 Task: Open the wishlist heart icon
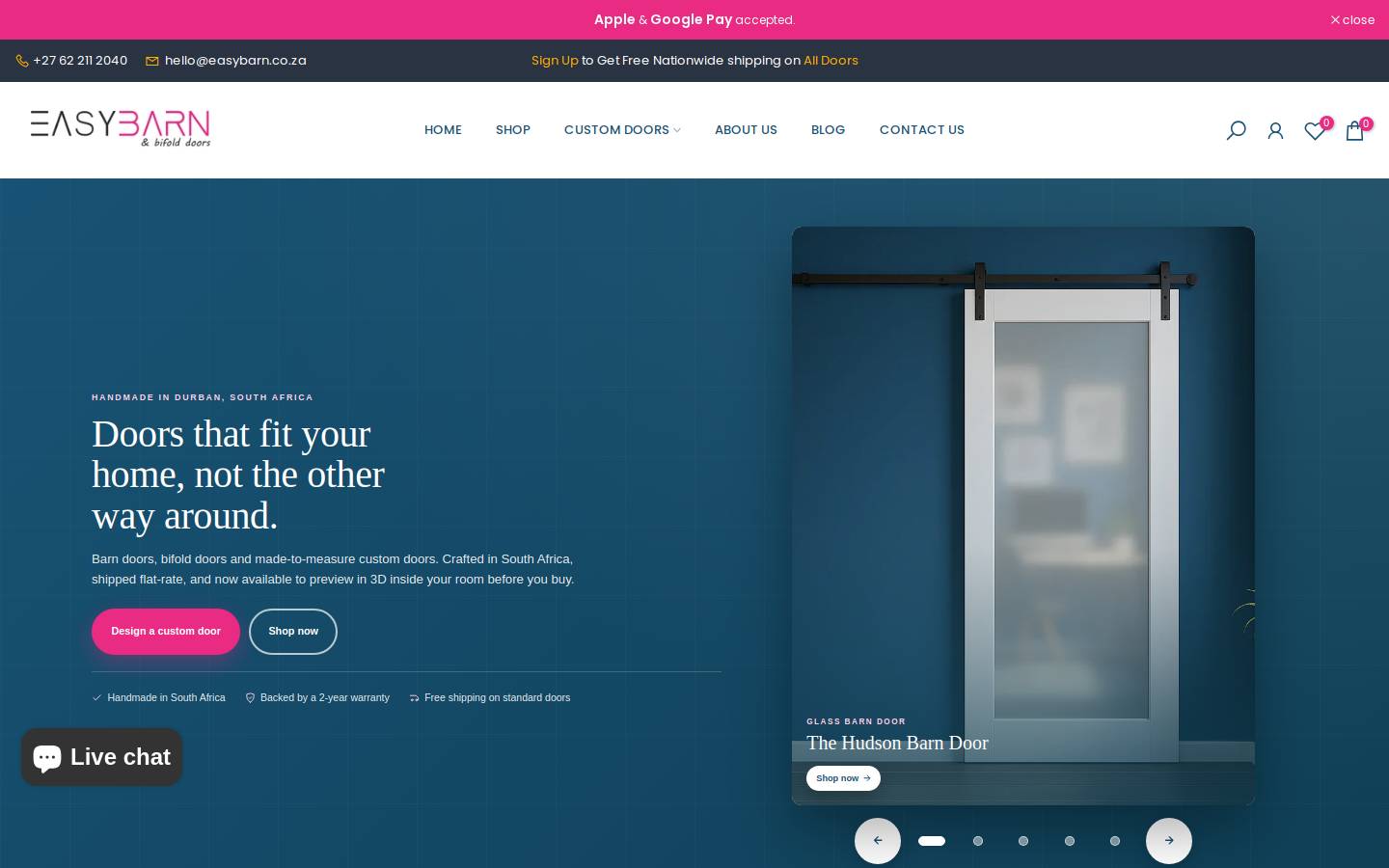1315,130
